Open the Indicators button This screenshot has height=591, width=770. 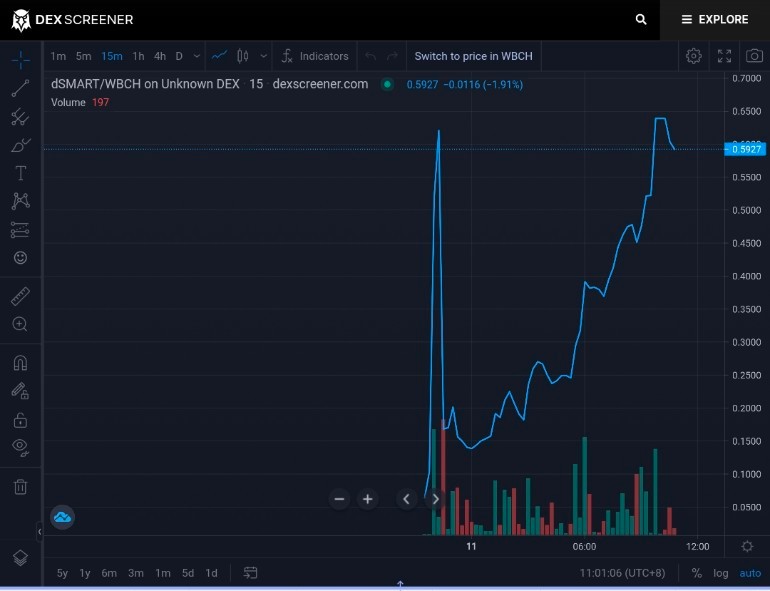(x=315, y=56)
